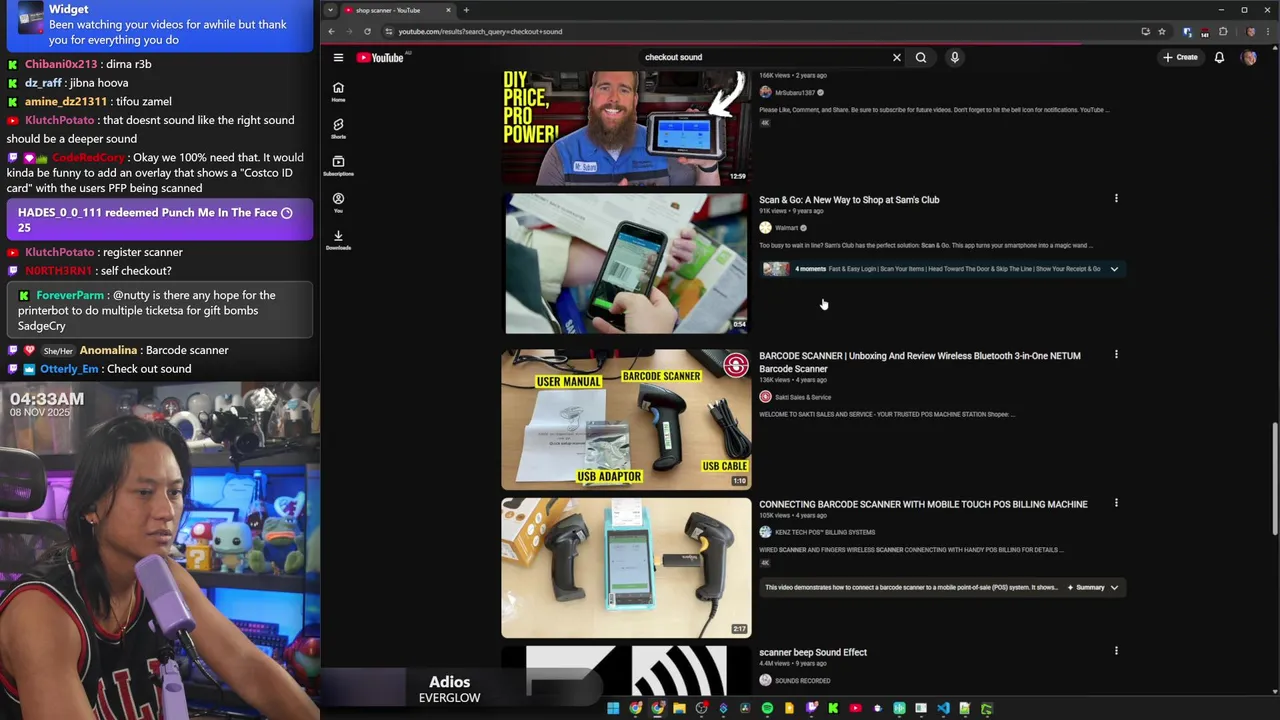Open more options for CONNECTING BARCODE SCANNER video
Screen dimensions: 1280x720
[x=1116, y=503]
